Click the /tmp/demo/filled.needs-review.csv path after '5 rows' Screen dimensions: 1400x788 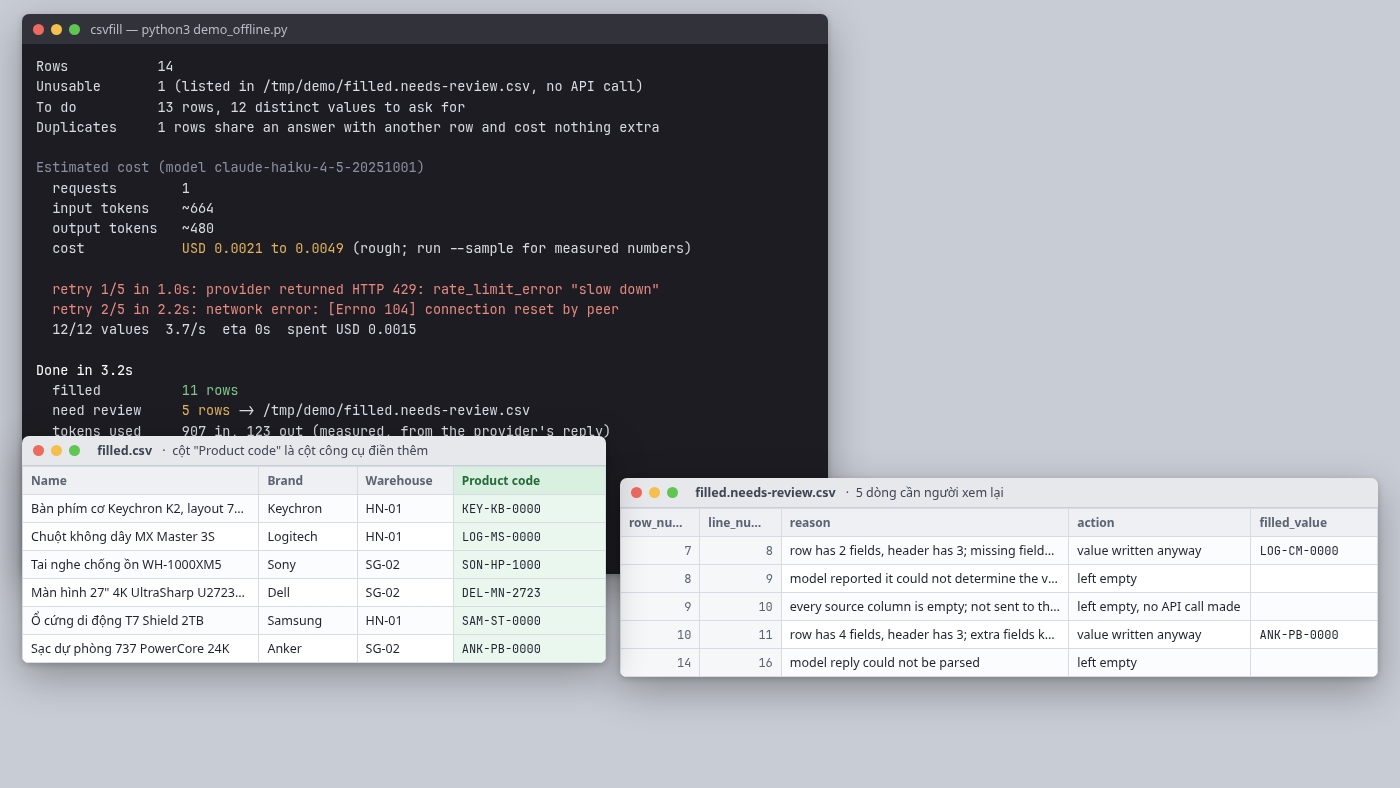click(x=397, y=411)
